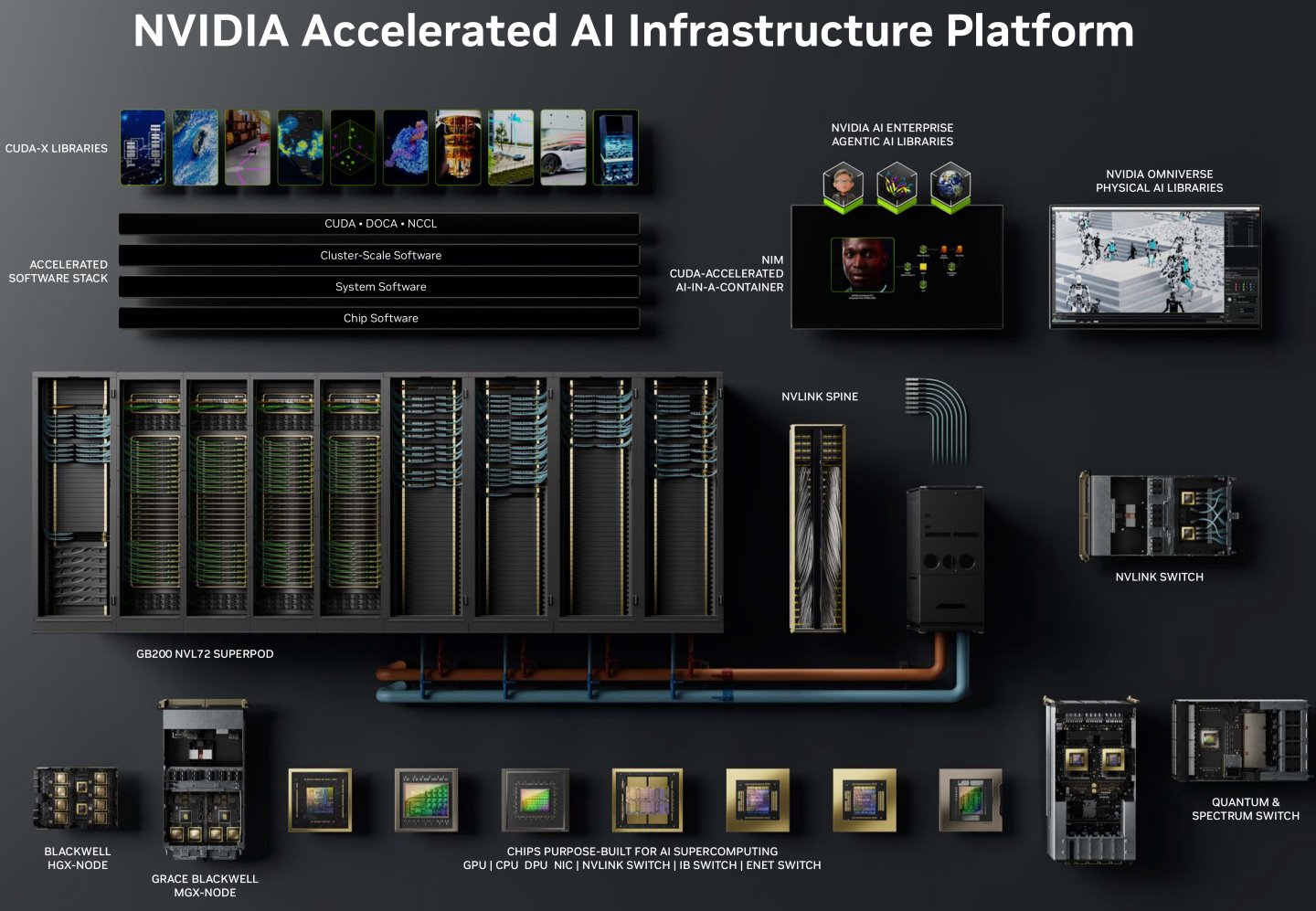
Task: Click the NVIDIA Accelerated AI Infrastructure Platform title
Action: (633, 31)
